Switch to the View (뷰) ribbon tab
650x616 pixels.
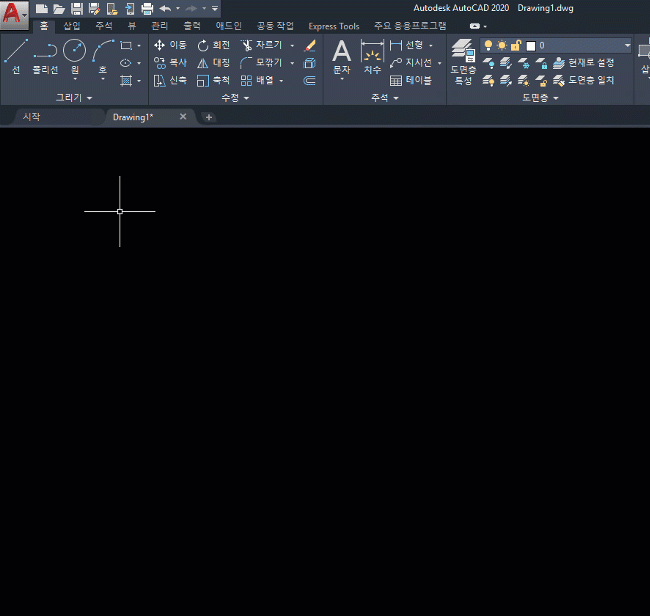click(x=132, y=26)
